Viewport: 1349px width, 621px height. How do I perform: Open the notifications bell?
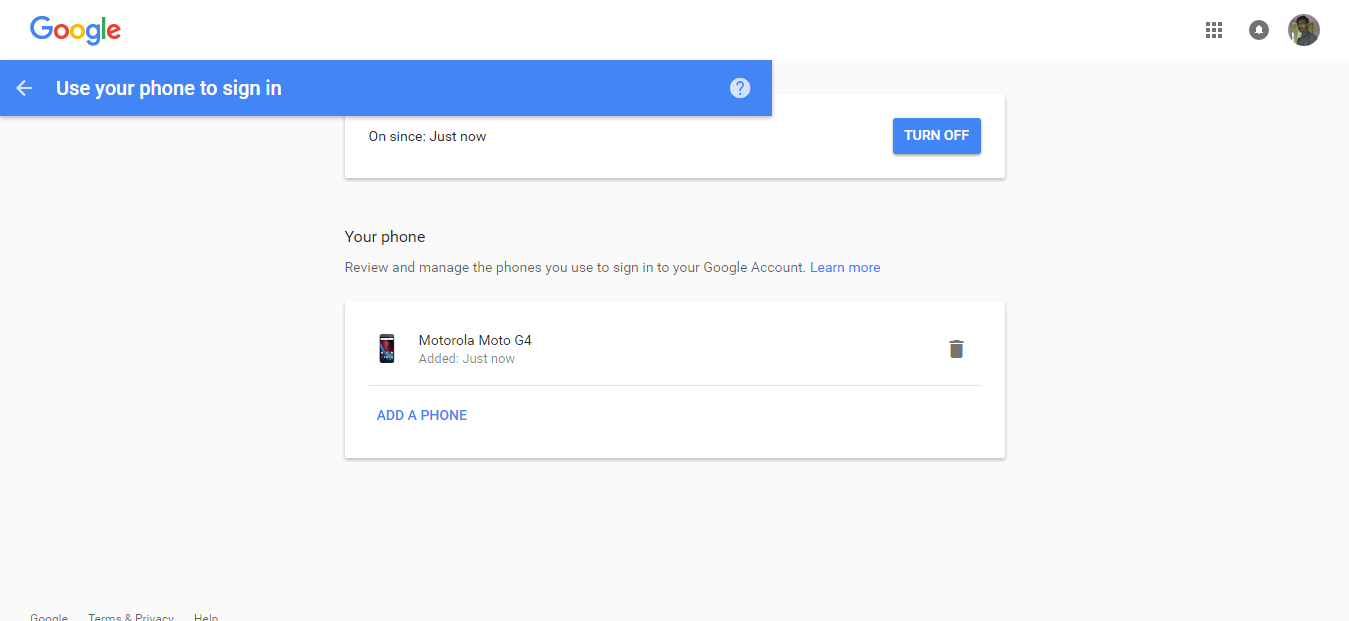[1259, 30]
